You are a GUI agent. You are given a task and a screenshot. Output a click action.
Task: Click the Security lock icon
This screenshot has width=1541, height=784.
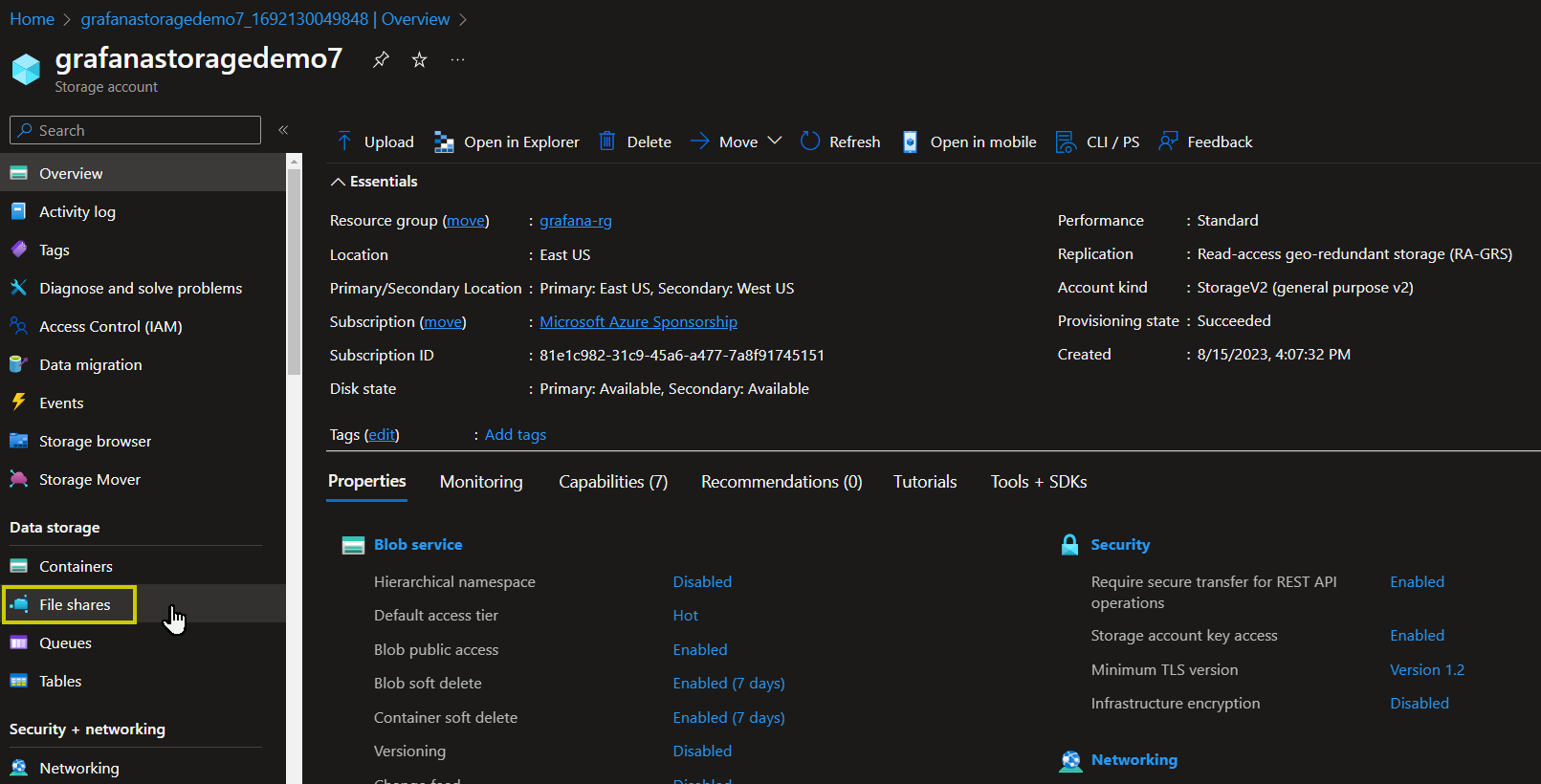click(x=1070, y=545)
